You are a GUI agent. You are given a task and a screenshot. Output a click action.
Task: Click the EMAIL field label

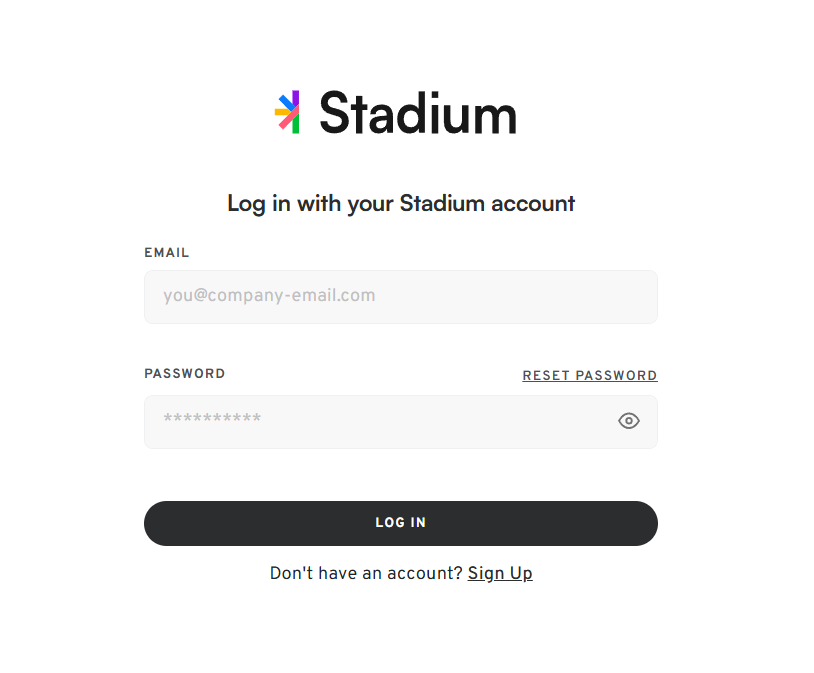(x=167, y=252)
